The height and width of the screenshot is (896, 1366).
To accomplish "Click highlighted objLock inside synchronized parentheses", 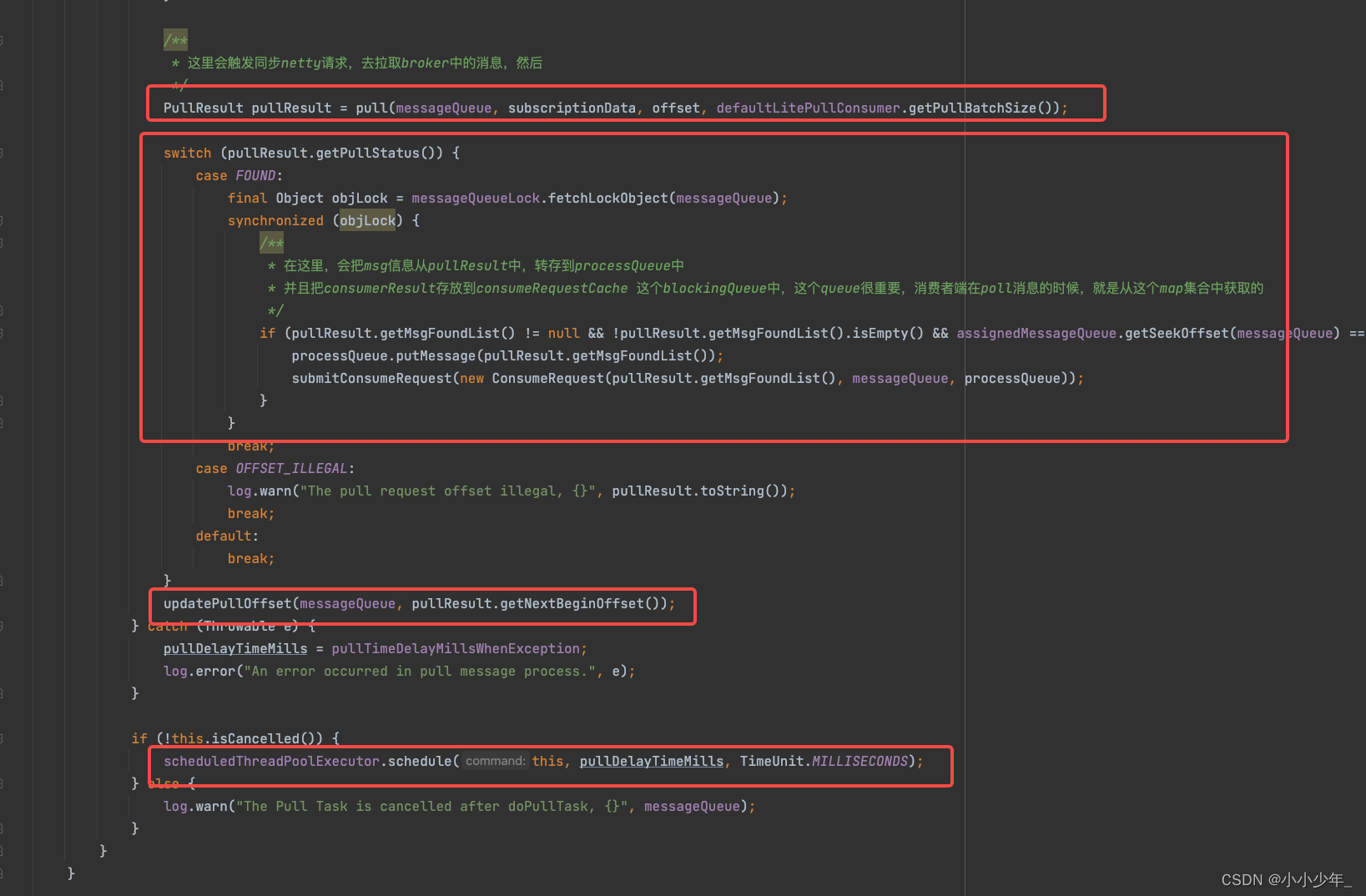I will tap(367, 220).
